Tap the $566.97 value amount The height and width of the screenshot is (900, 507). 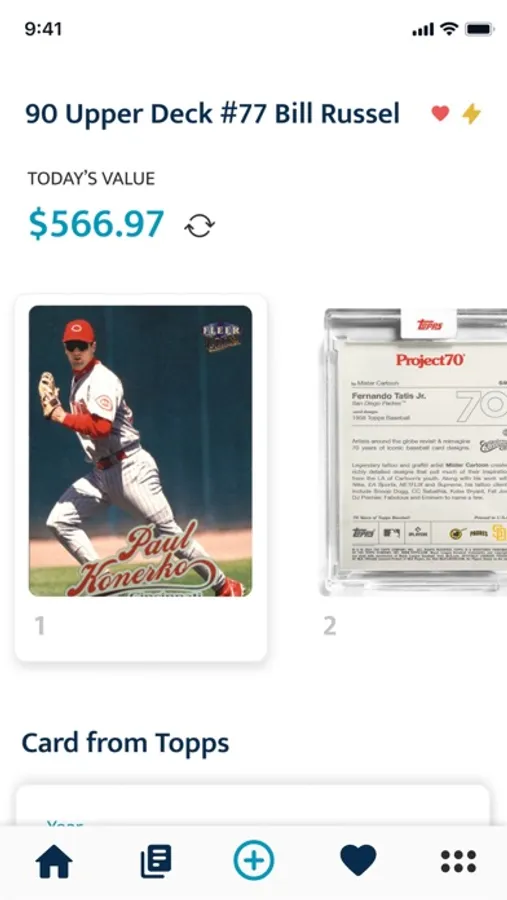click(96, 224)
